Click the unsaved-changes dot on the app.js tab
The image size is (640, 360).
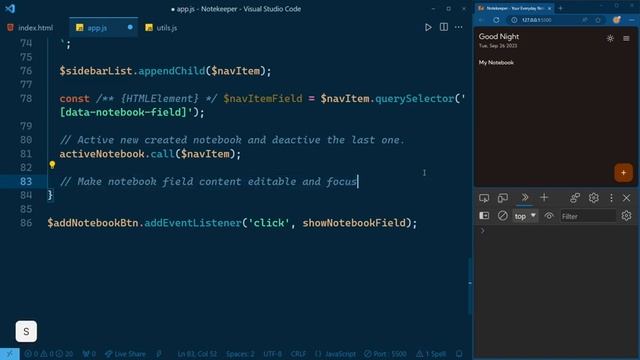pyautogui.click(x=130, y=27)
